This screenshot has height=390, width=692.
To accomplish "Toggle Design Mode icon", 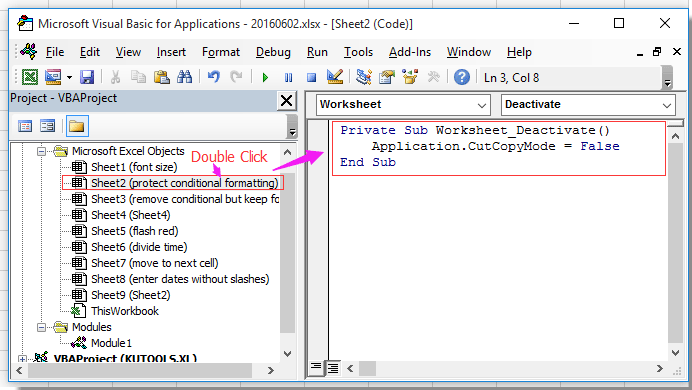I will tap(335, 77).
